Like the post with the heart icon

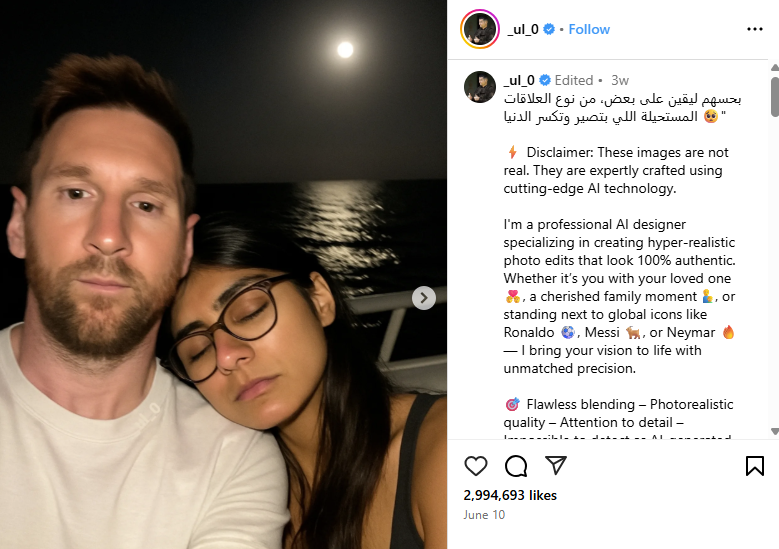click(x=475, y=466)
